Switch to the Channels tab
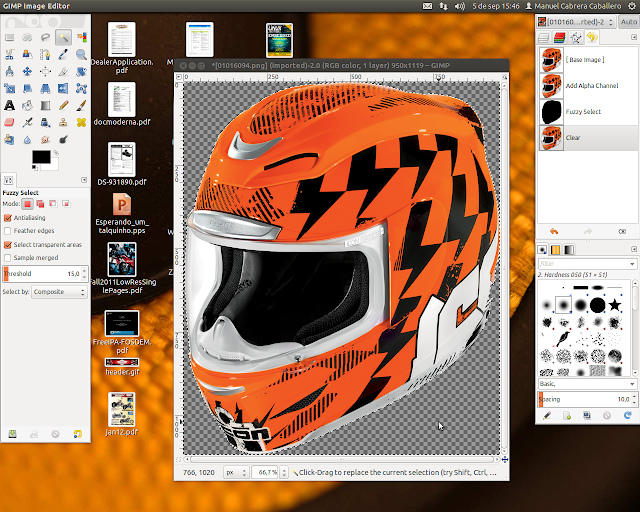The height and width of the screenshot is (512, 640). click(559, 38)
